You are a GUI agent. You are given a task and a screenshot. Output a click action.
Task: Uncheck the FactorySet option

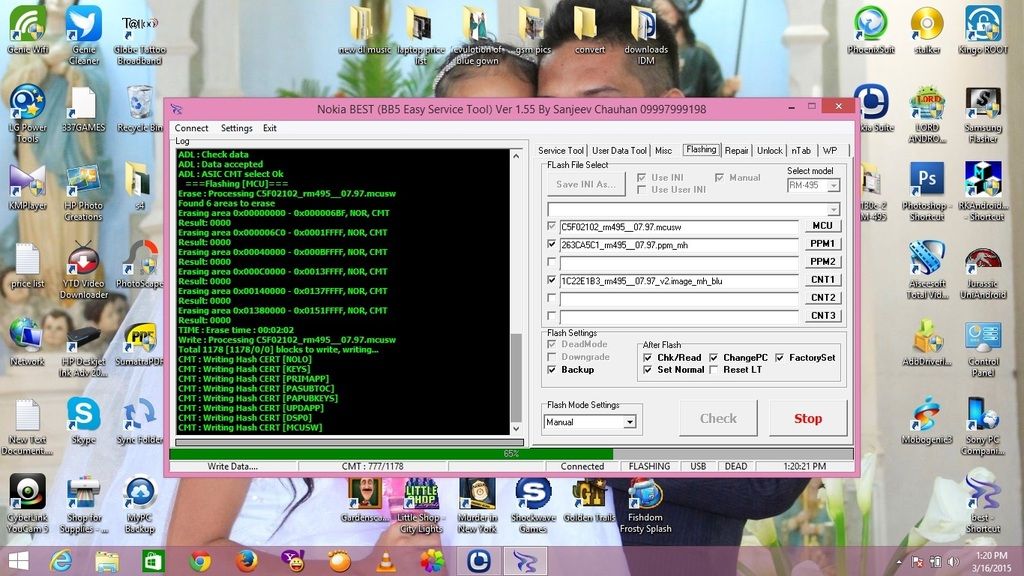(780, 358)
